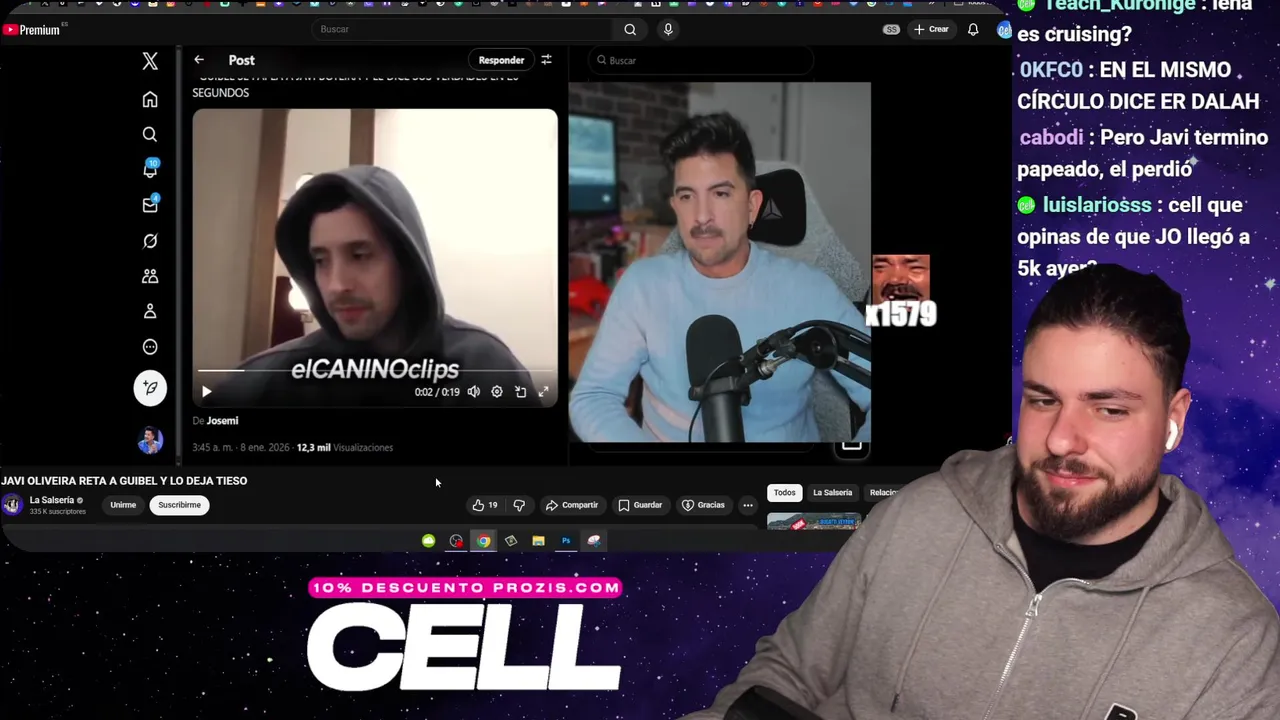The image size is (1280, 720).
Task: Click La Salsería channel avatar
Action: tap(12, 505)
